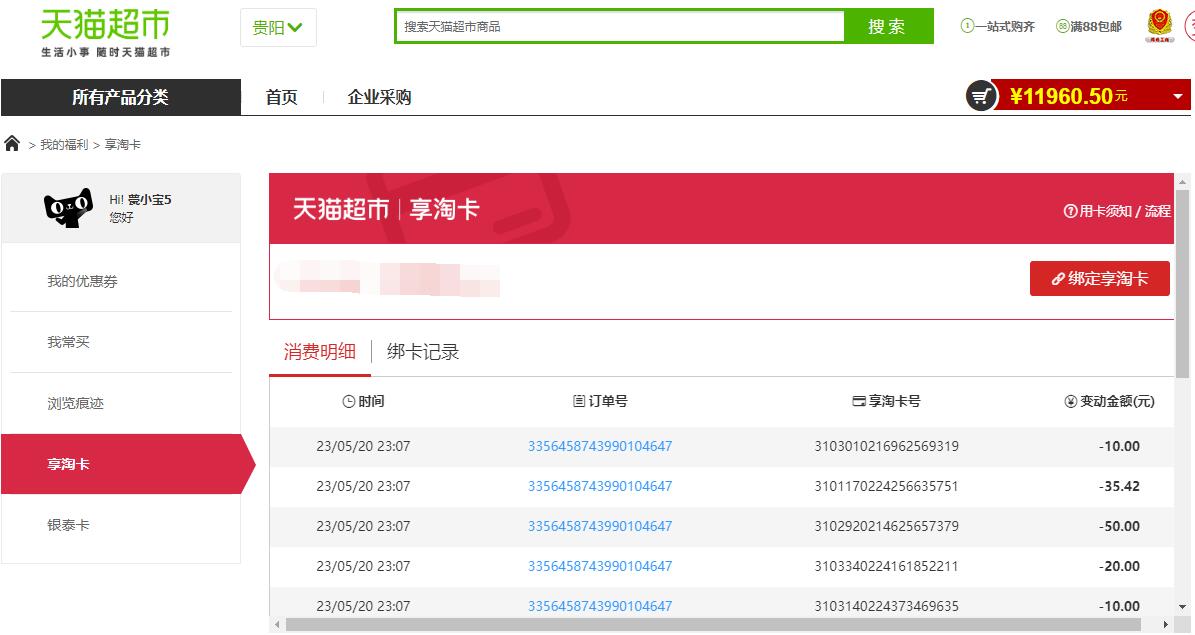This screenshot has width=1195, height=635.
Task: Click the 变动金额(元) column header
Action: coord(1110,401)
